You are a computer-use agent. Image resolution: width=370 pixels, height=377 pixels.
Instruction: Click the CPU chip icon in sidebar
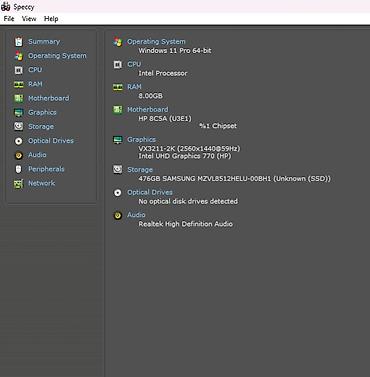(x=19, y=70)
